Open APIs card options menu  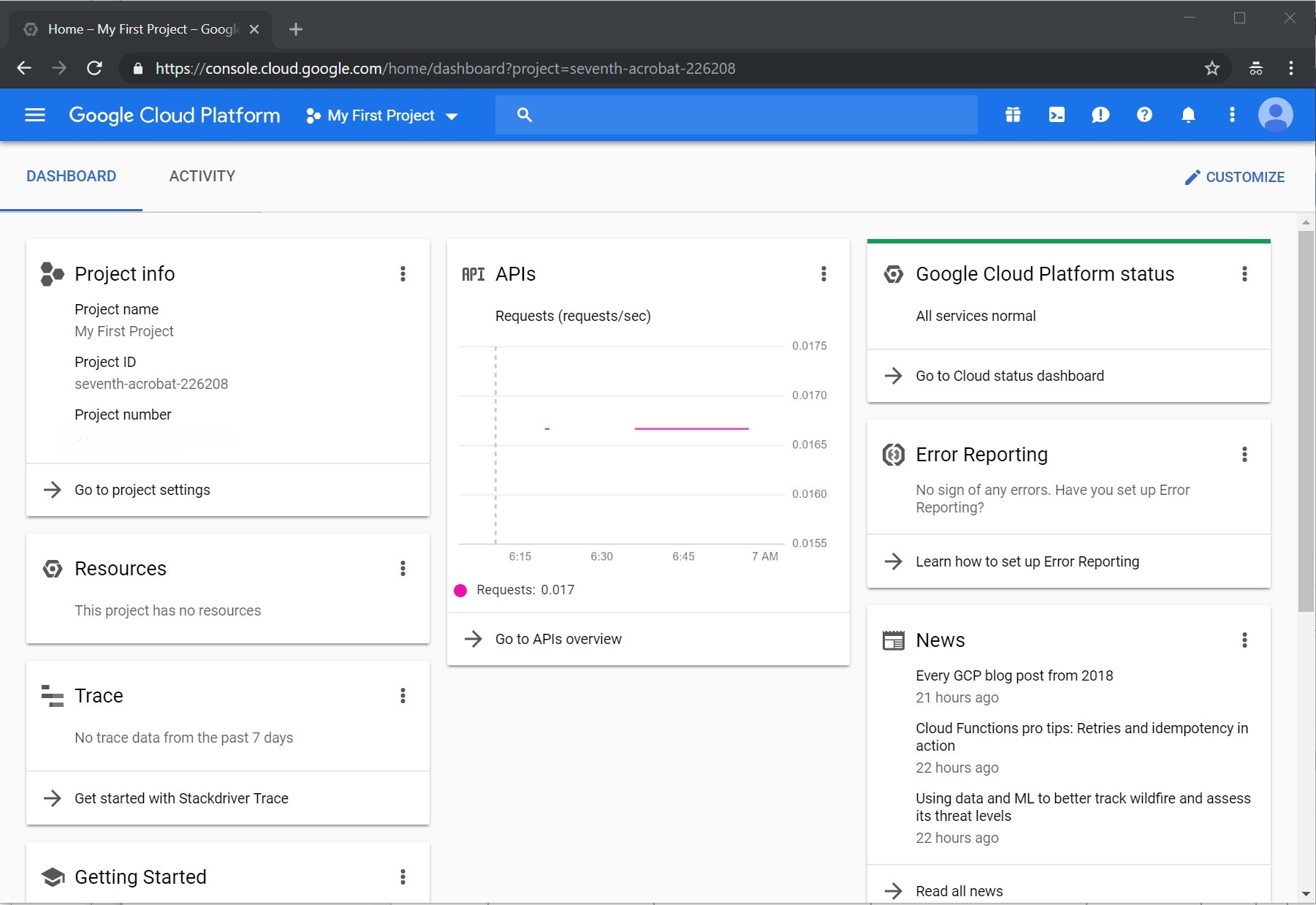coord(824,274)
